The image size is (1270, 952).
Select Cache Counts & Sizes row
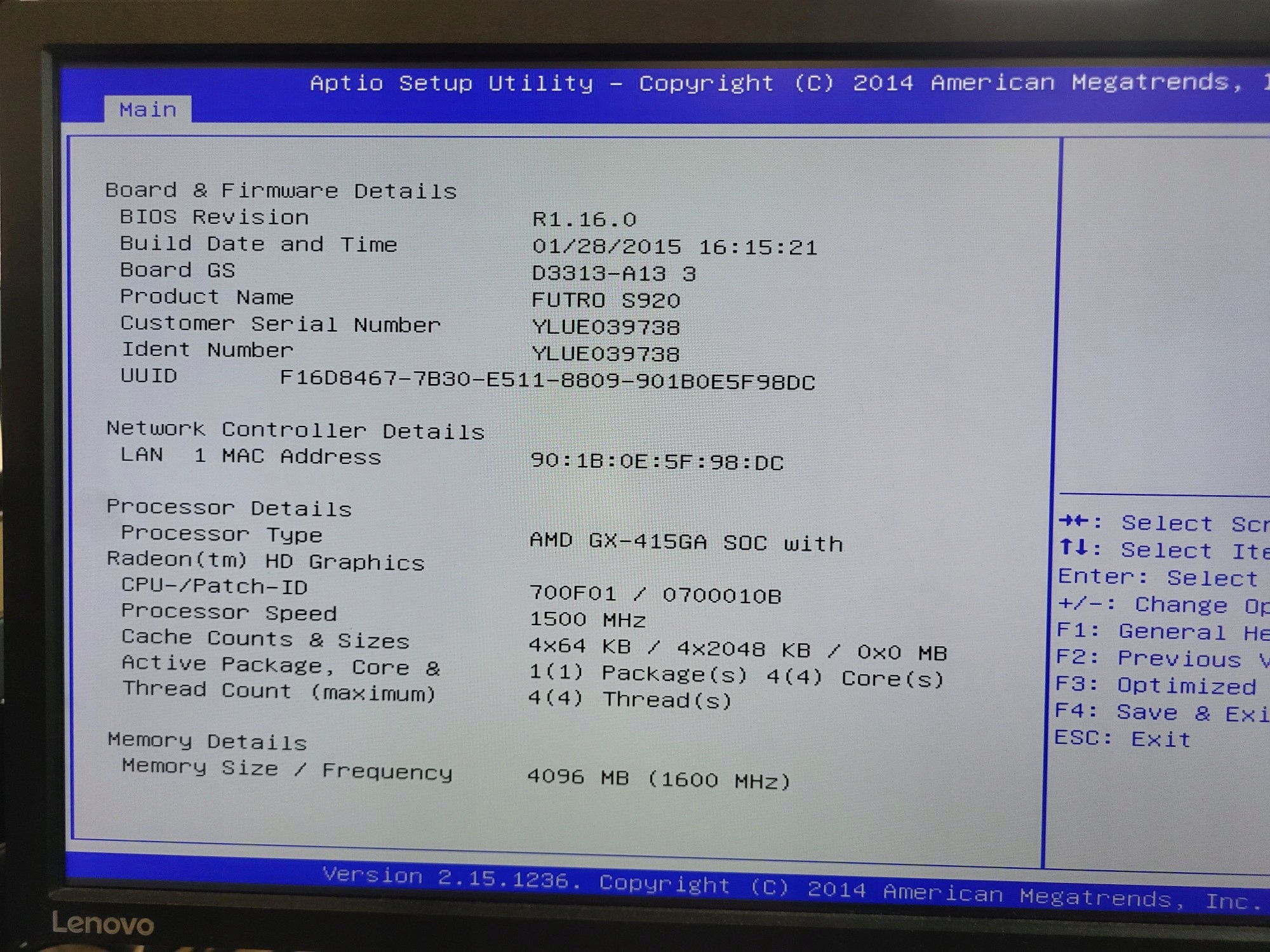coord(265,640)
